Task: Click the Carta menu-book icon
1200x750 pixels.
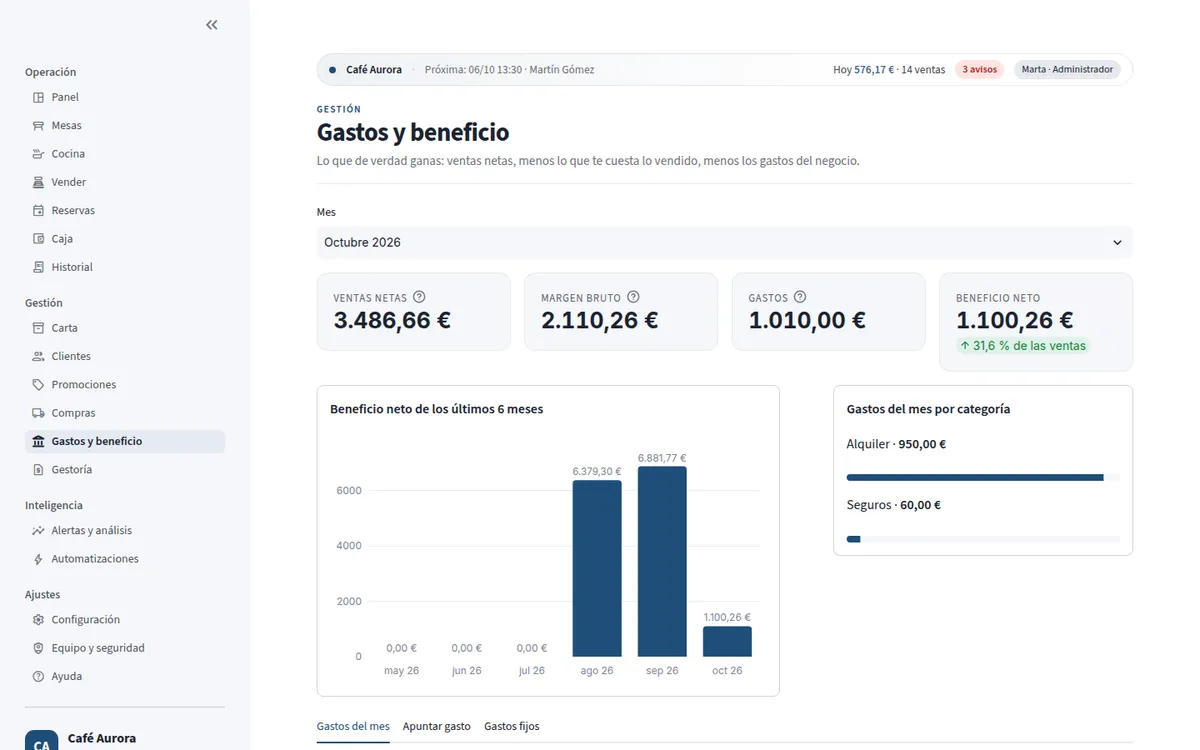Action: 38,328
